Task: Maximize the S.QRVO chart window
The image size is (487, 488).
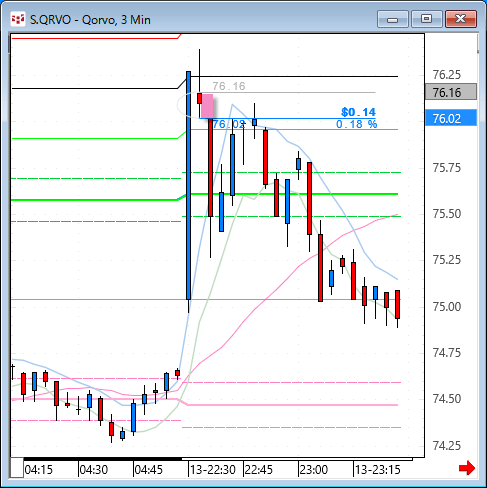Action: coord(426,19)
